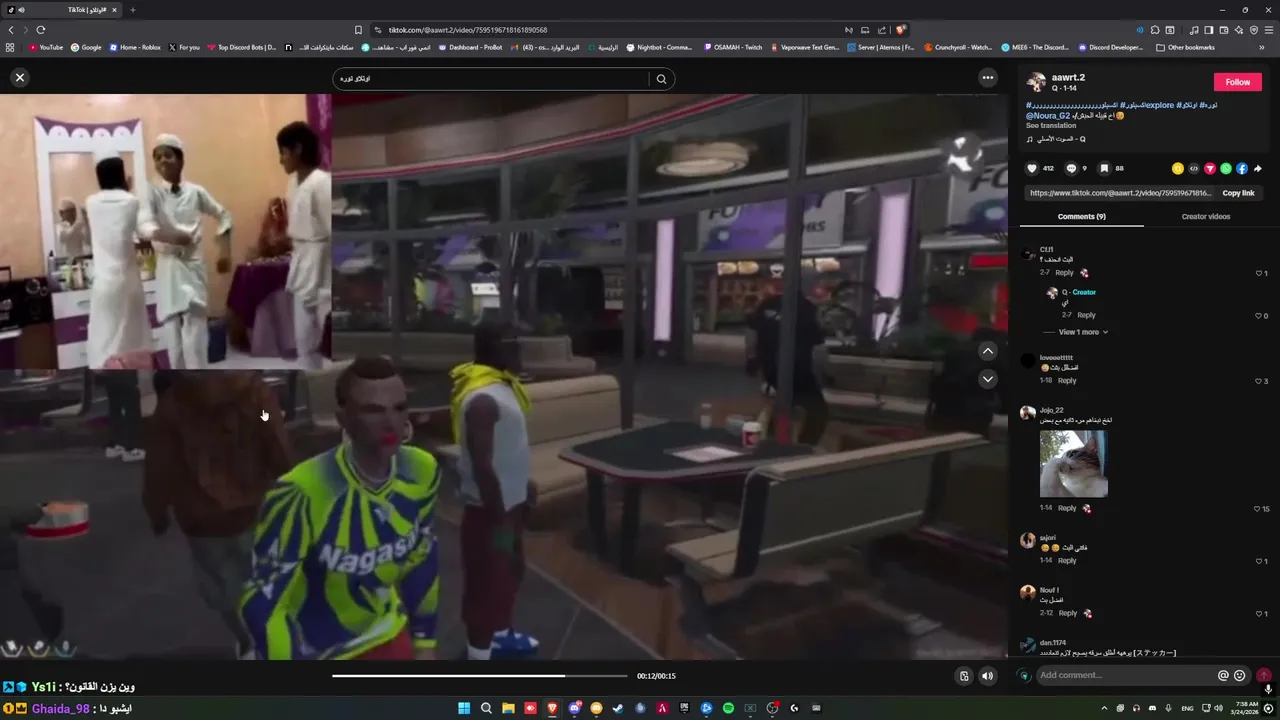Screen dimensions: 1280x720
Task: Go to previous video with up arrow
Action: [988, 351]
